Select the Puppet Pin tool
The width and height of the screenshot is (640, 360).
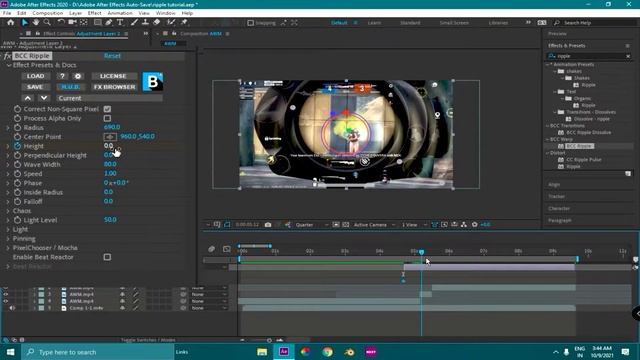[184, 22]
